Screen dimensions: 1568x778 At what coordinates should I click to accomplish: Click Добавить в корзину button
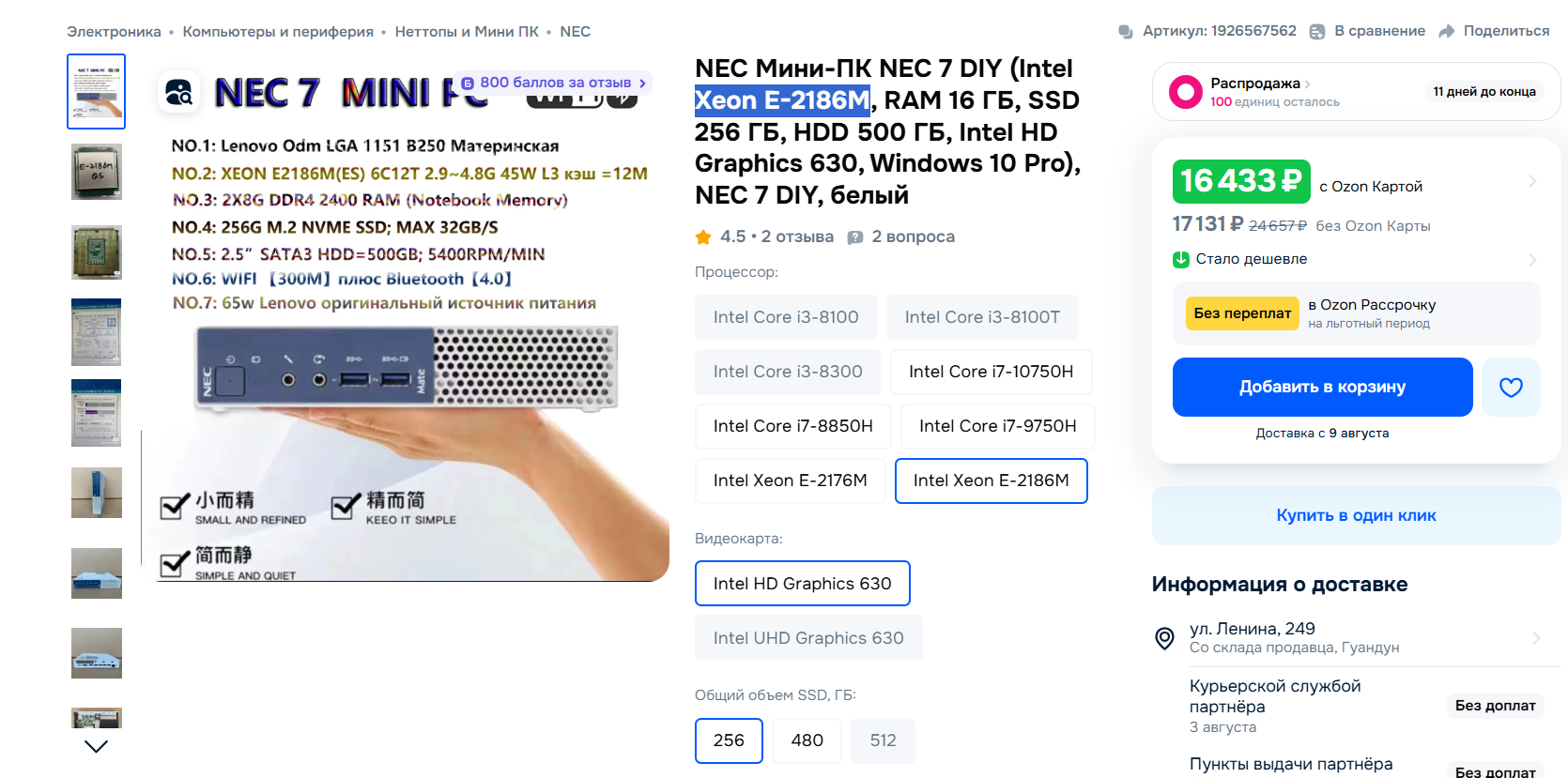[x=1322, y=387]
